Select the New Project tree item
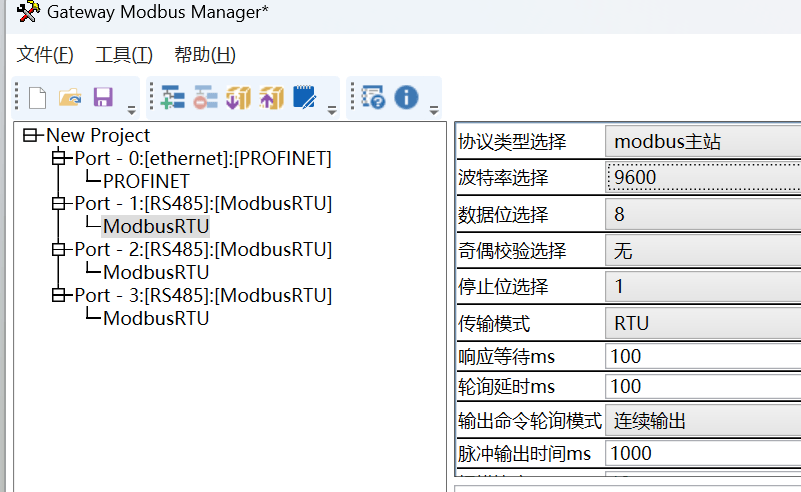The width and height of the screenshot is (801, 492). [x=98, y=135]
